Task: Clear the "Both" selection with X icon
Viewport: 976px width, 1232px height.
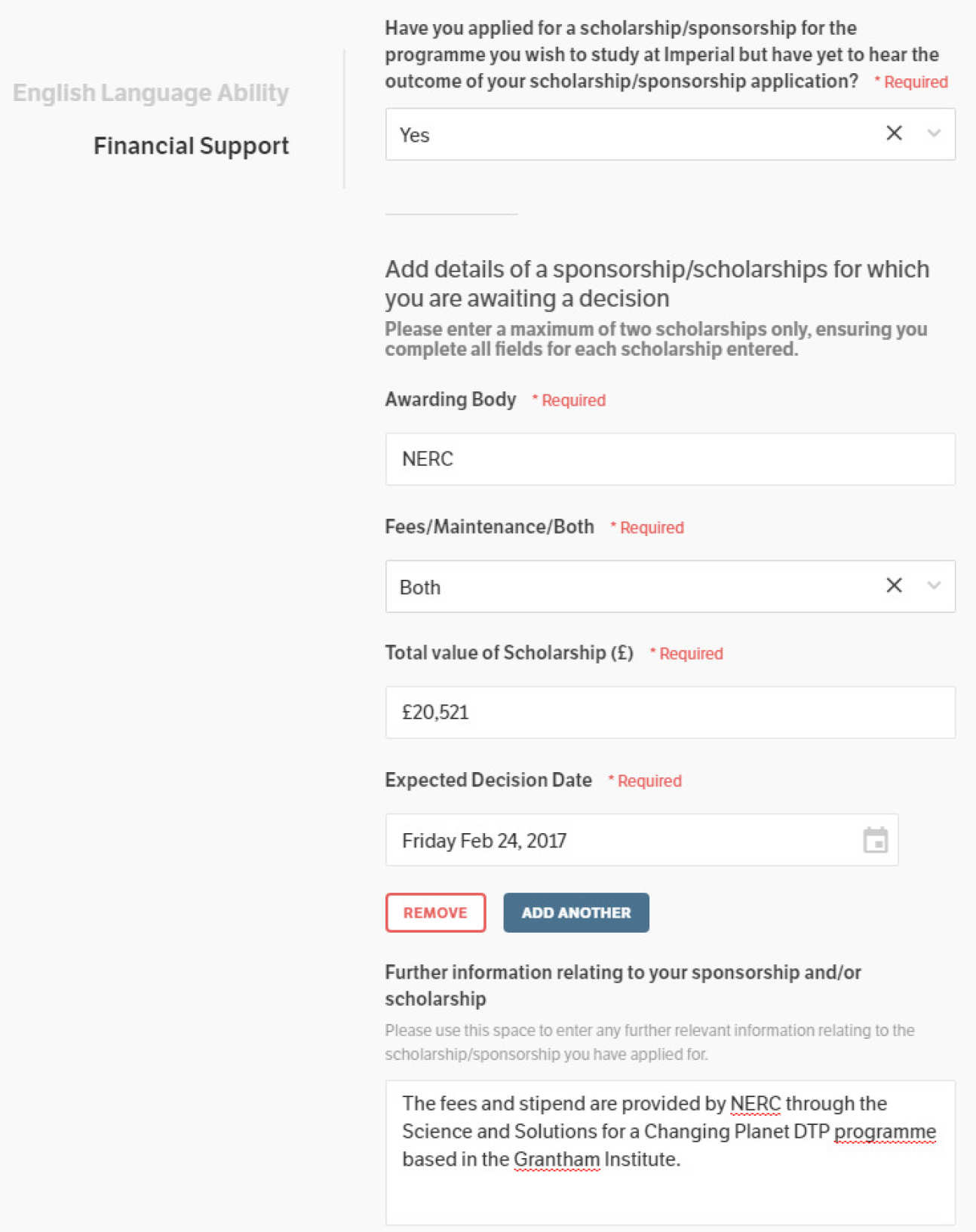Action: 894,586
